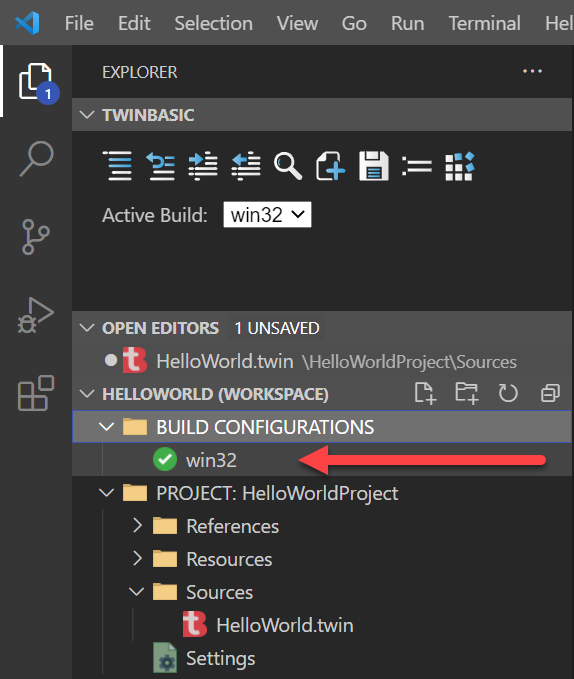Open Source Control view
The image size is (574, 679).
coord(35,237)
